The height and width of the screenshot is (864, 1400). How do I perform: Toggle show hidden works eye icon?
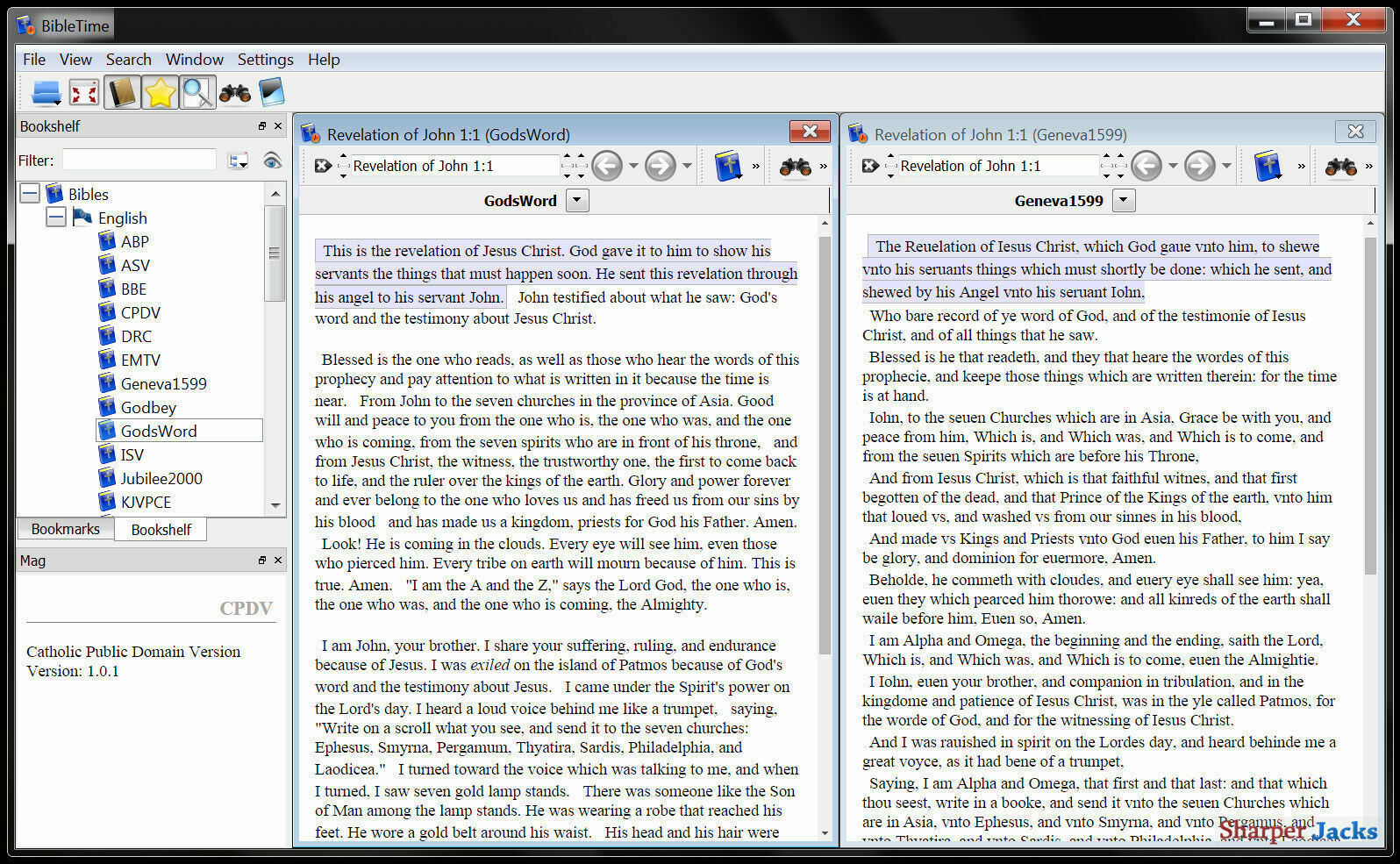272,161
